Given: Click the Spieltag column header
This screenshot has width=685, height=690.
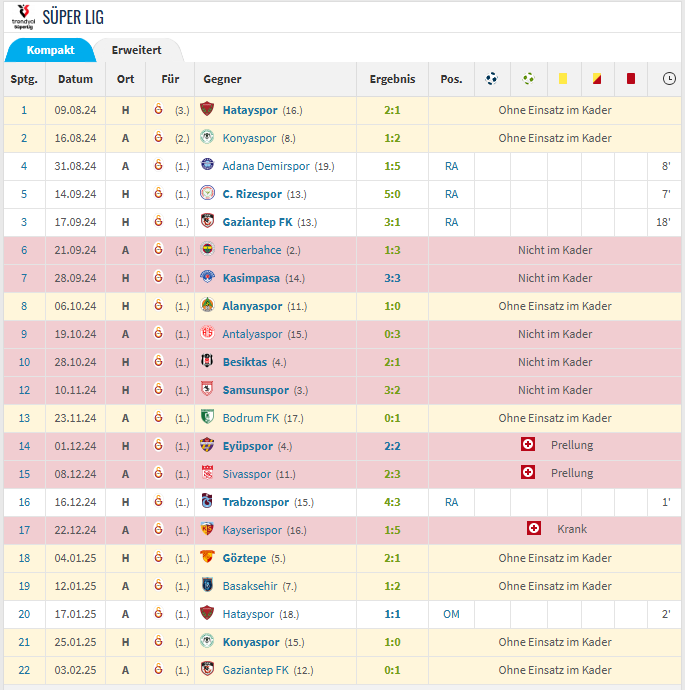Looking at the screenshot, I should tap(24, 79).
